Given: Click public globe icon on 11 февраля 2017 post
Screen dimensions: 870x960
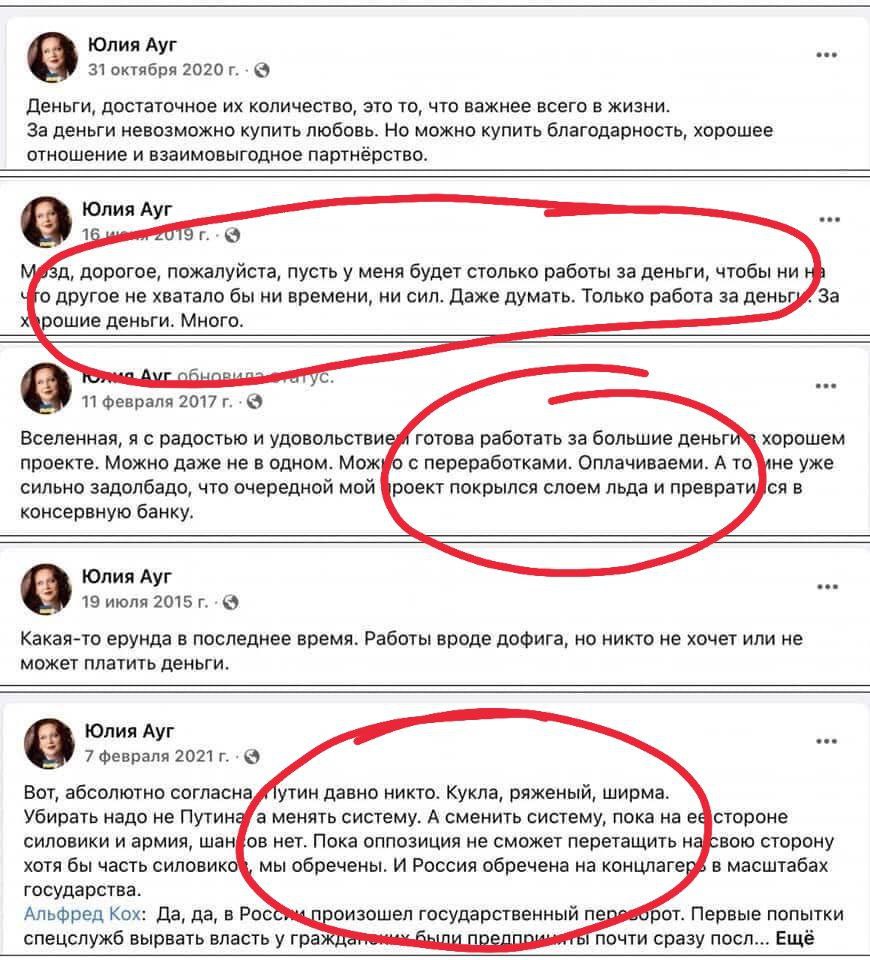Looking at the screenshot, I should pyautogui.click(x=254, y=402).
